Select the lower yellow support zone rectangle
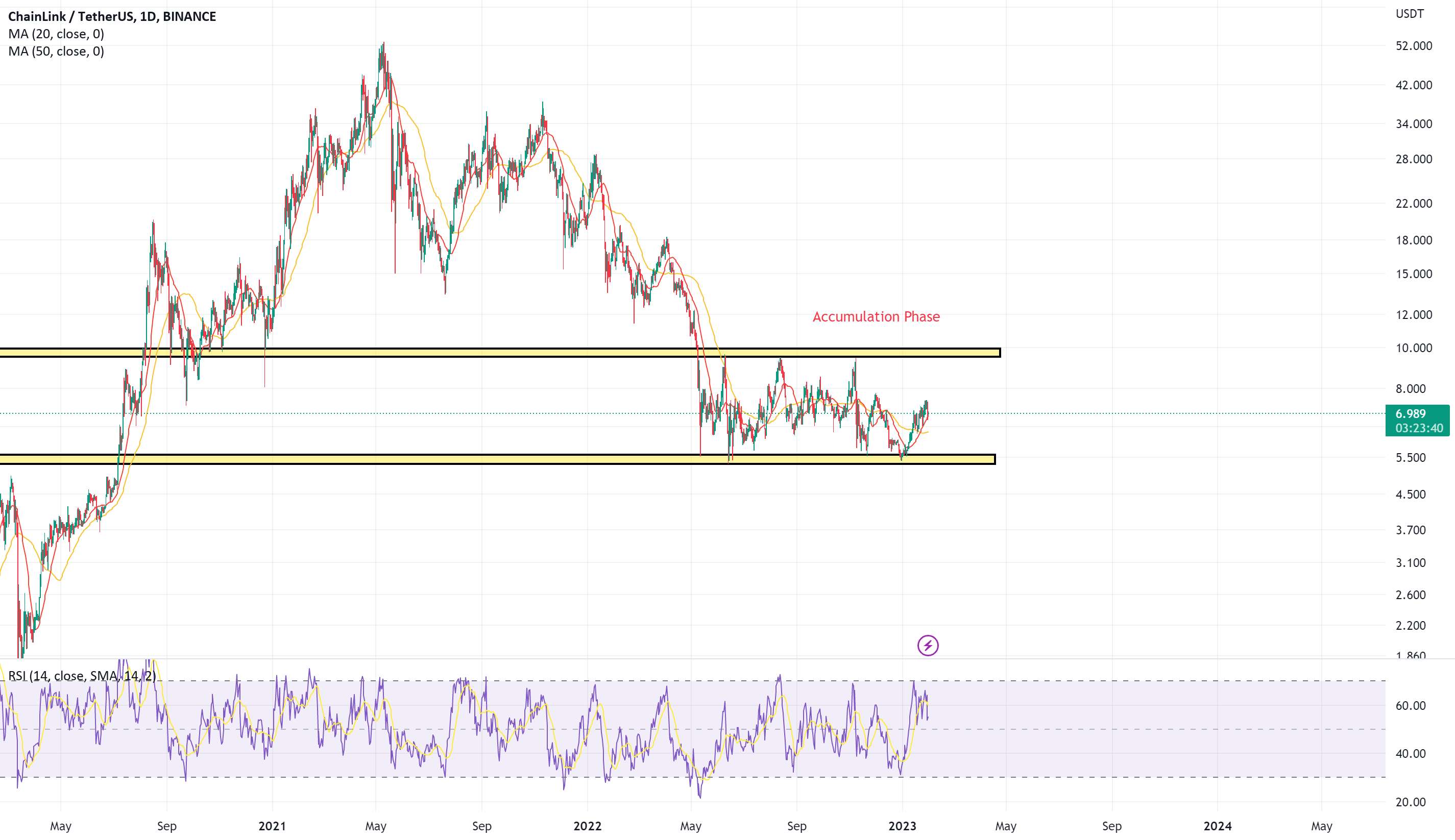 click(497, 459)
